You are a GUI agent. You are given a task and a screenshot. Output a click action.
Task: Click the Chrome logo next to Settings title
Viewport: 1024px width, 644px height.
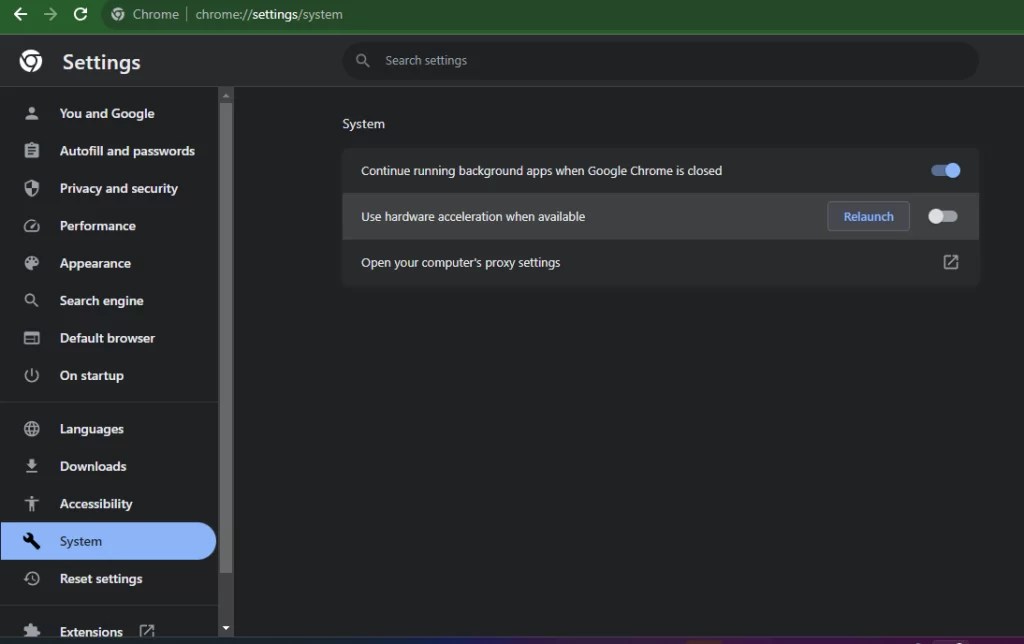click(30, 61)
